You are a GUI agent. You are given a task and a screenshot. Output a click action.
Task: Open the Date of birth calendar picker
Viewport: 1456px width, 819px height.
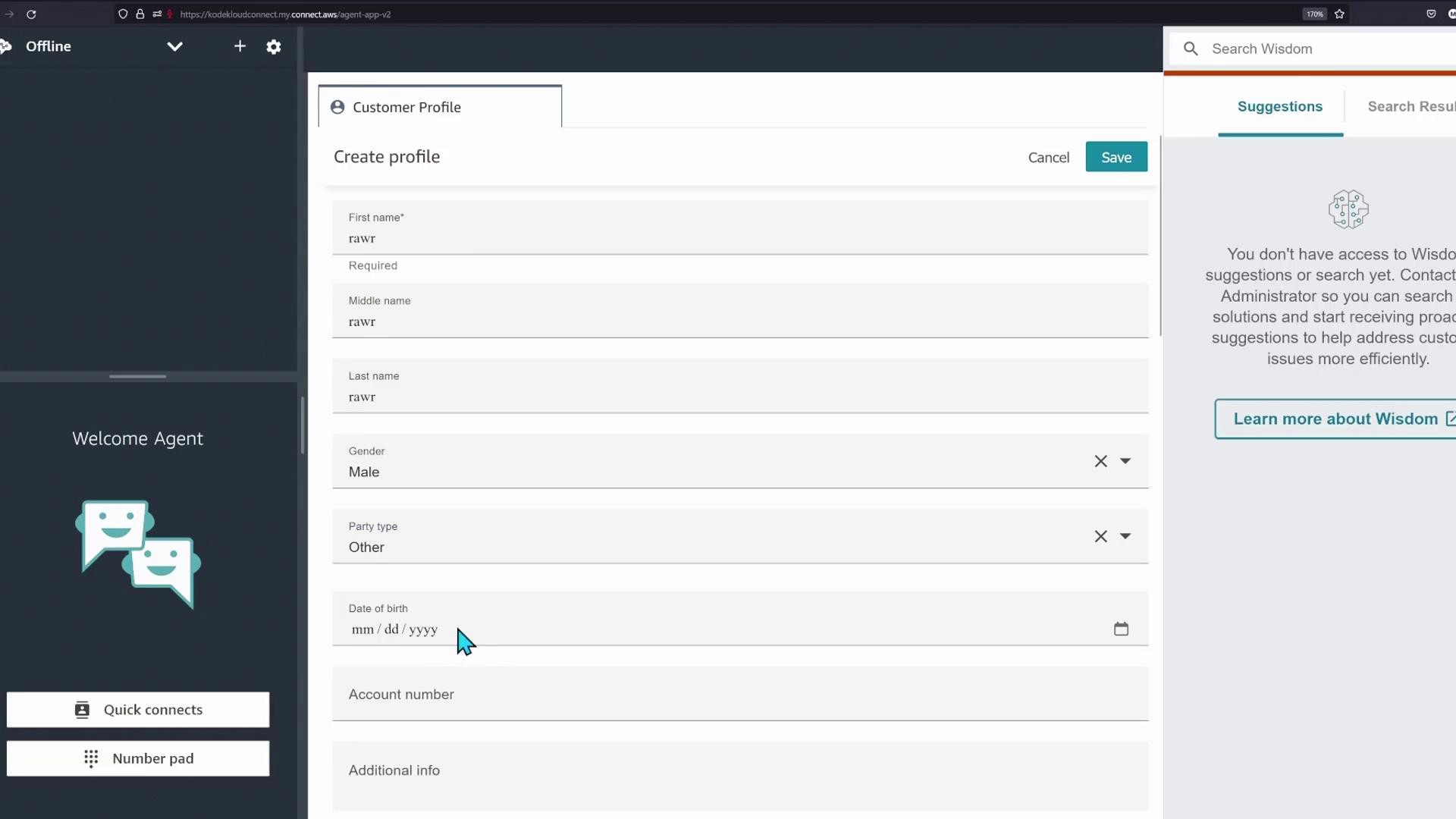click(1121, 629)
